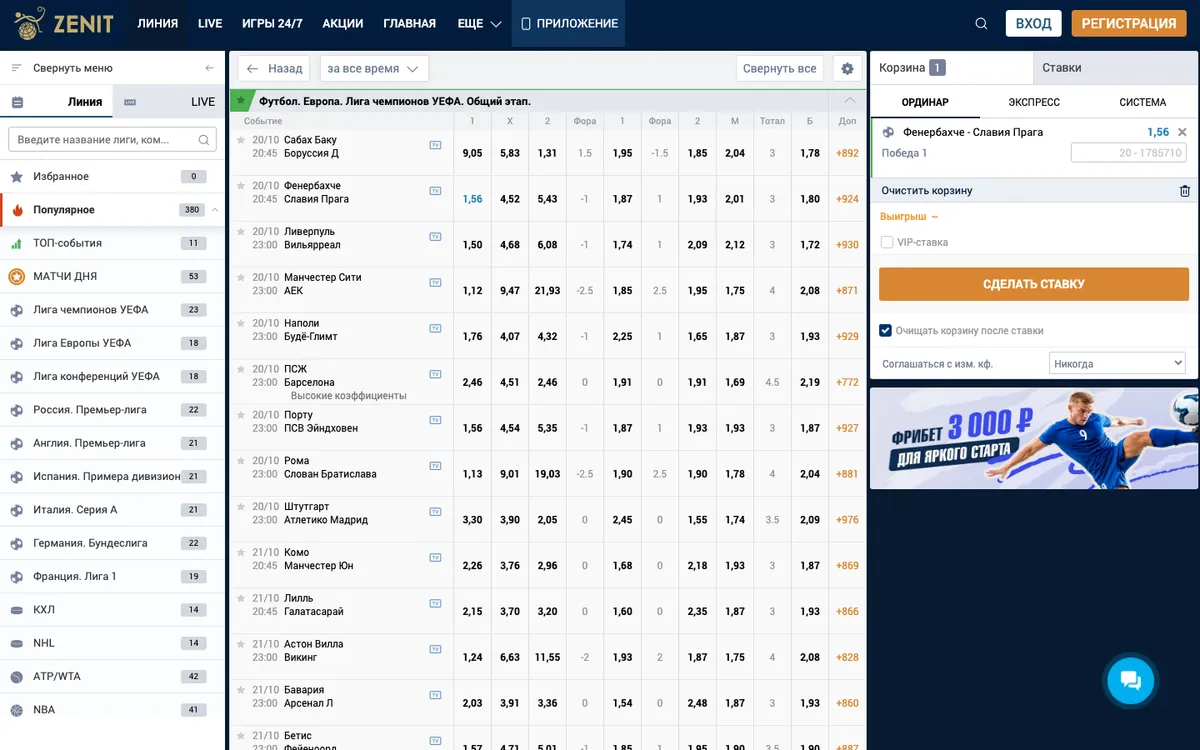
Task: Open the live chat bubble
Action: pyautogui.click(x=1131, y=681)
